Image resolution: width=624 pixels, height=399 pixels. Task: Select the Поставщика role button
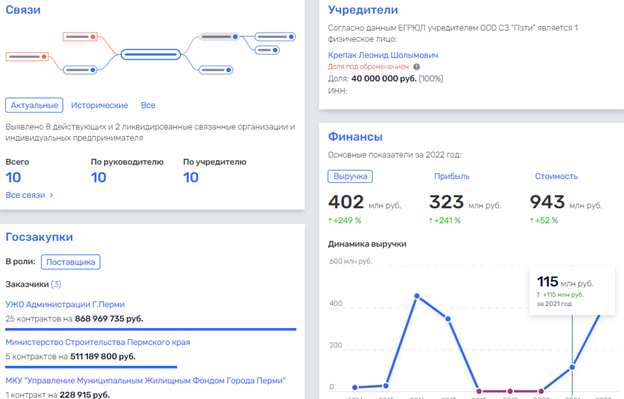tap(70, 262)
